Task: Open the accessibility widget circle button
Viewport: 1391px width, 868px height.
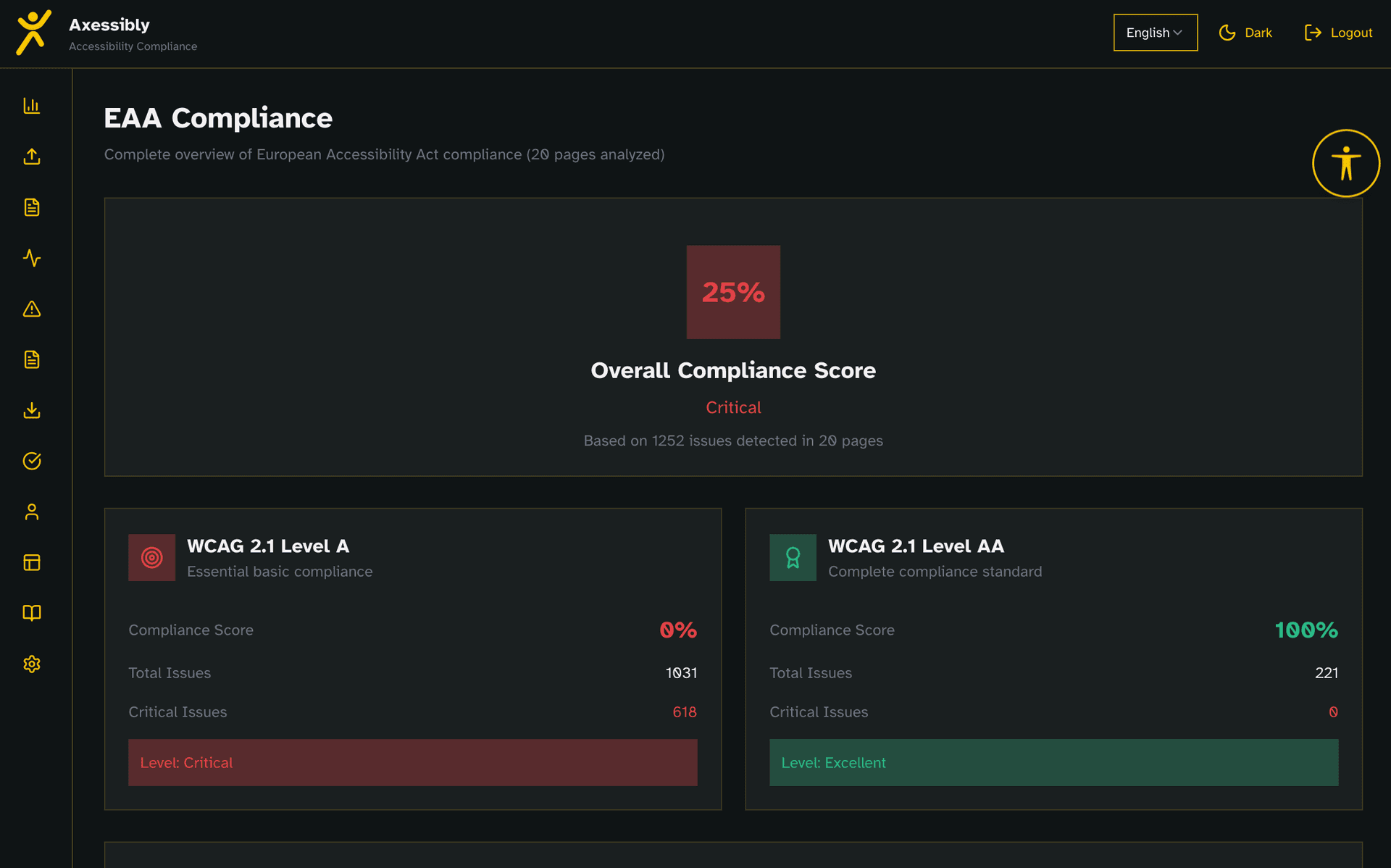Action: point(1345,163)
